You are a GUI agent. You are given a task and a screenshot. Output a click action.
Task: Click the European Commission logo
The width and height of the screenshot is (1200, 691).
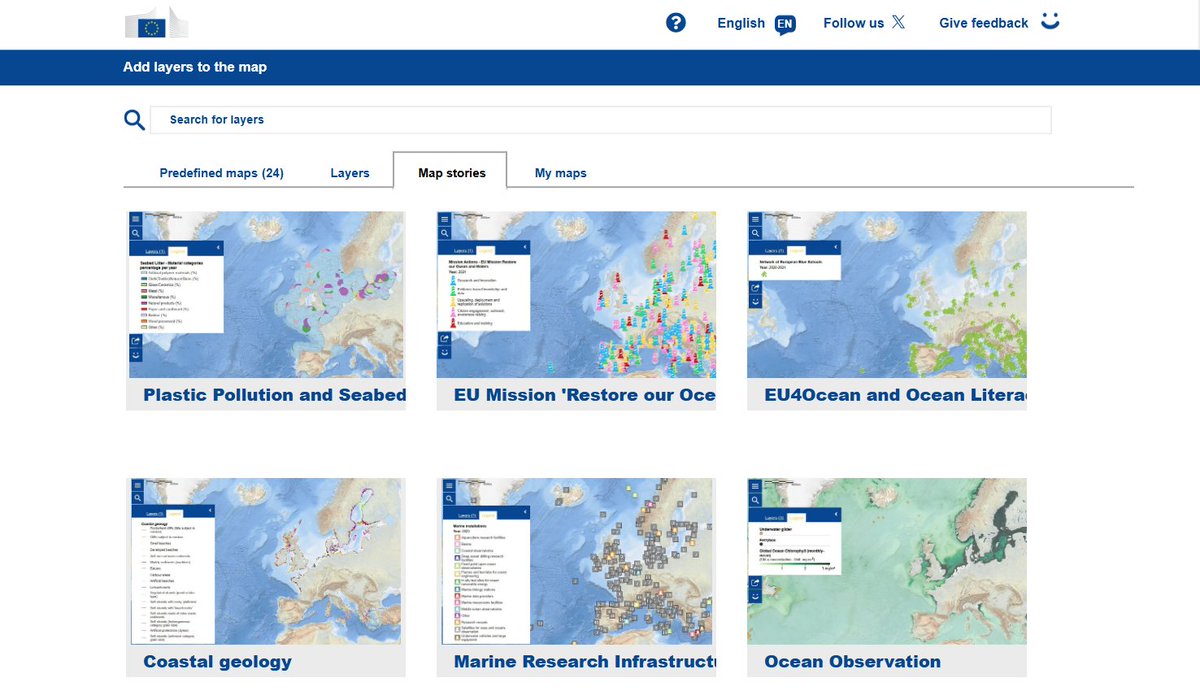tap(155, 22)
